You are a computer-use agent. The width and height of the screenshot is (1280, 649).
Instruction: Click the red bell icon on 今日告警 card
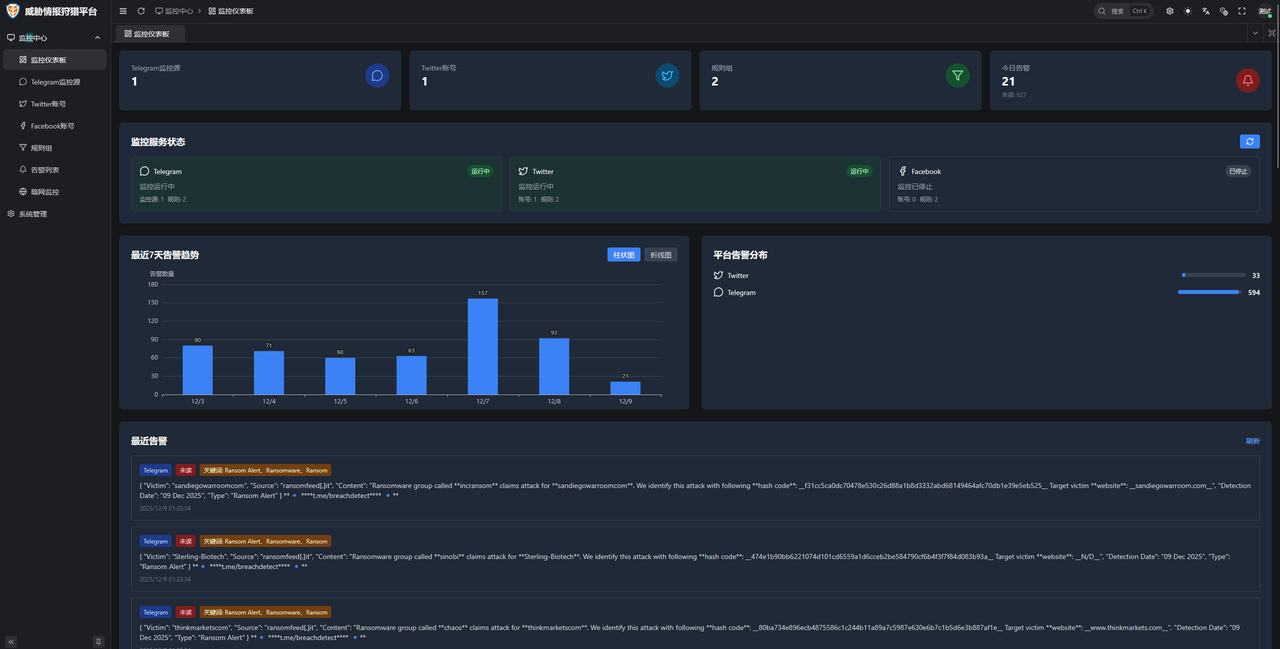pos(1247,80)
